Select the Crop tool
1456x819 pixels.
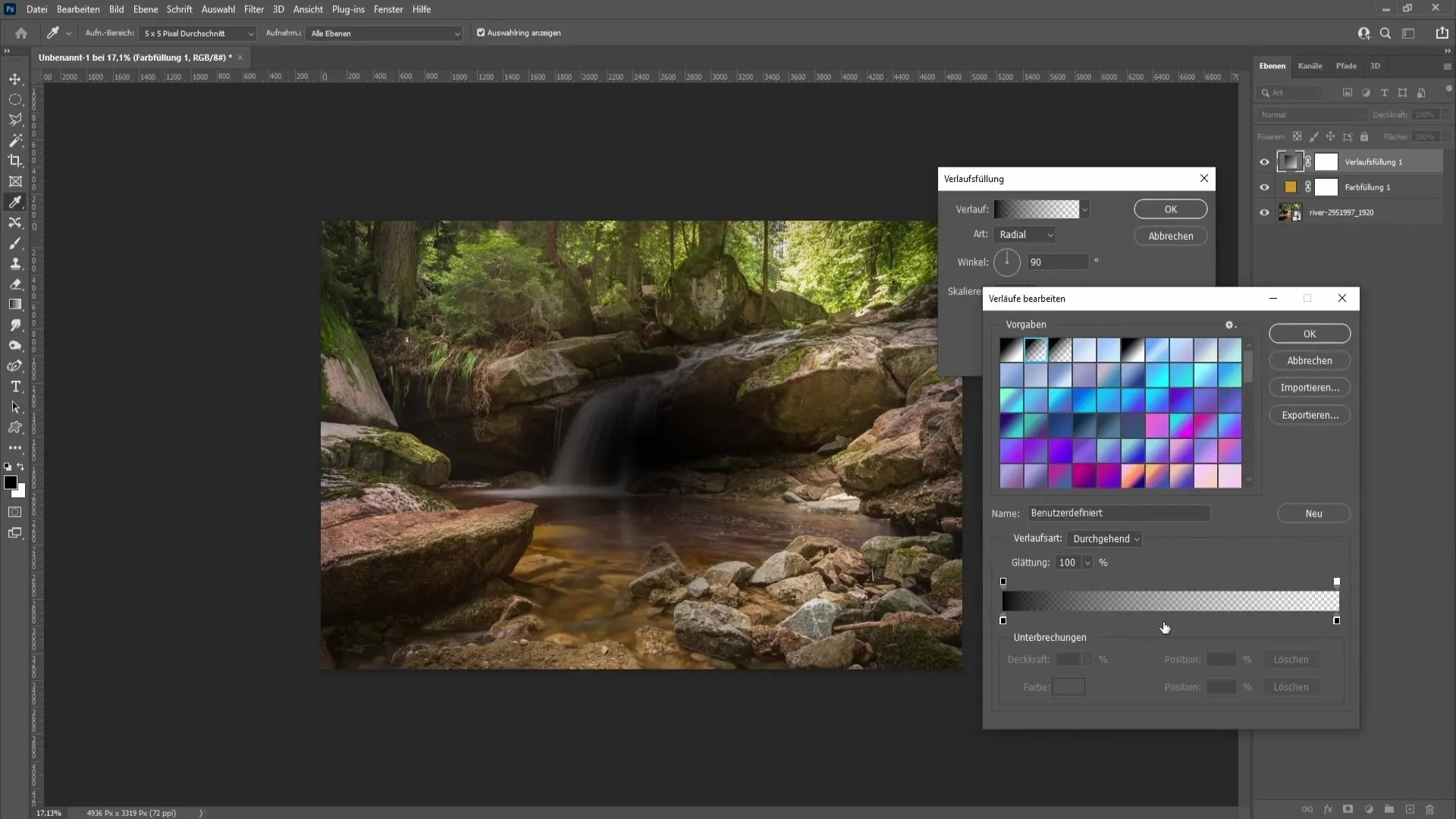coord(16,161)
